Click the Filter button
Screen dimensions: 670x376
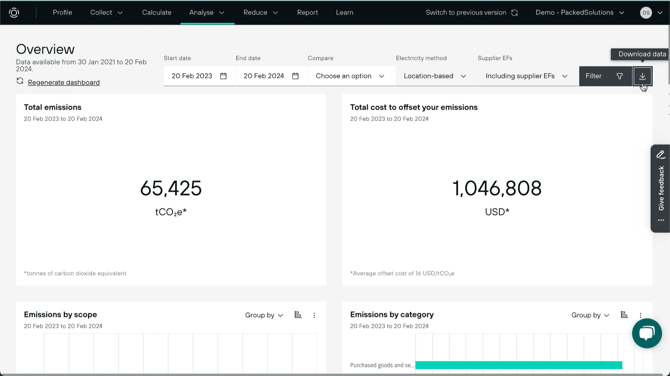coord(605,76)
